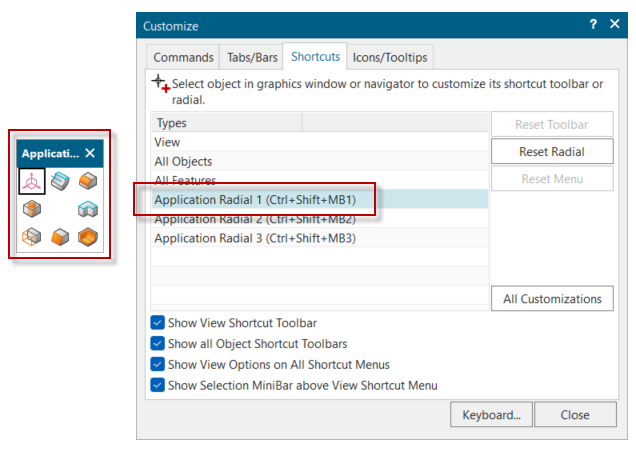Click the All Customizations button
This screenshot has width=636, height=449.
[x=552, y=299]
